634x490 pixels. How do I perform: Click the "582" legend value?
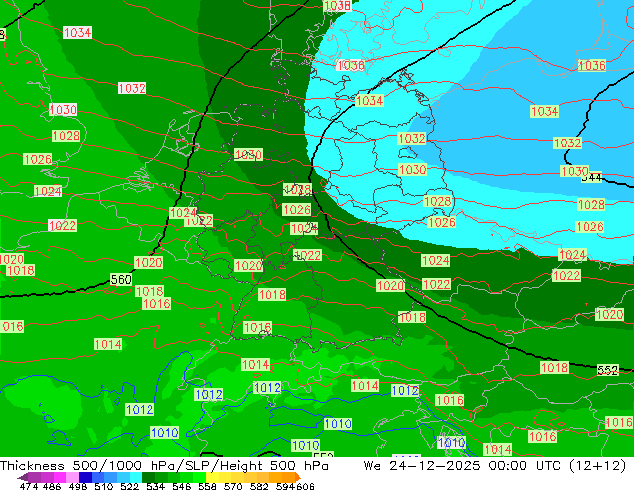(259, 486)
